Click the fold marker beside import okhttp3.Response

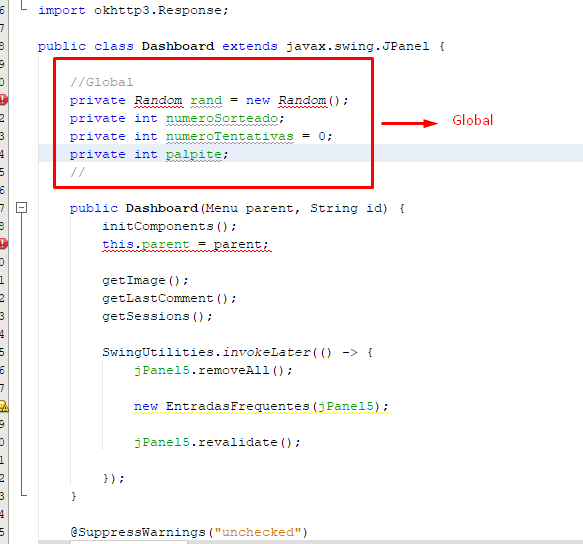click(x=23, y=8)
